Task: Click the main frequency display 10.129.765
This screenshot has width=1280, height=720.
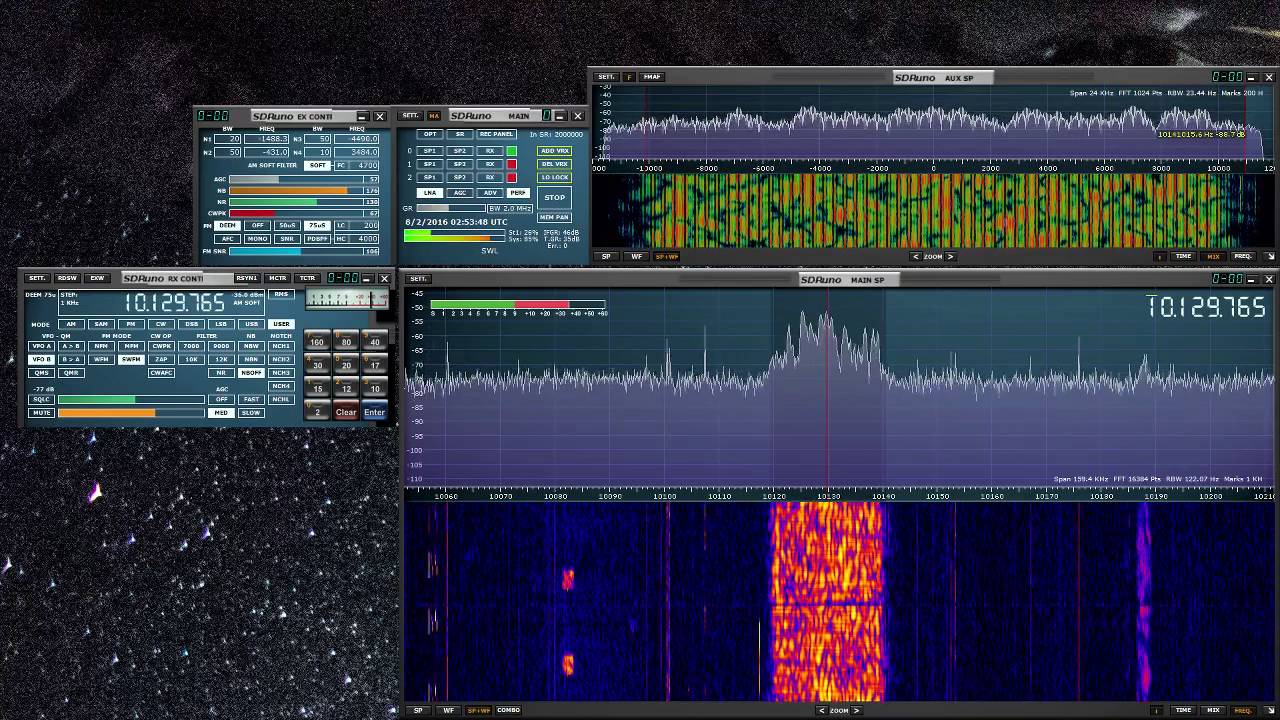Action: click(x=175, y=302)
